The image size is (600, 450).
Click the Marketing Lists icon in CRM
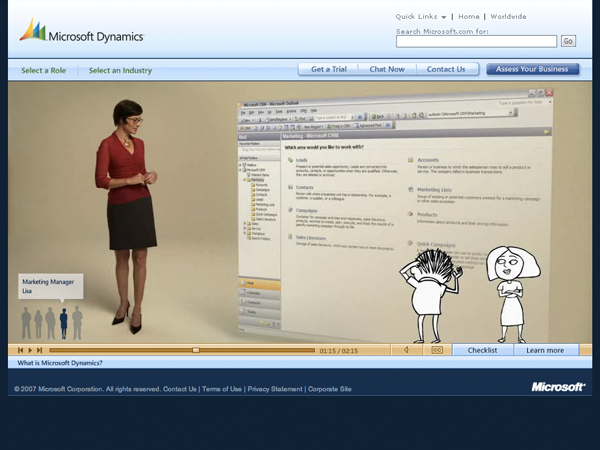click(411, 189)
